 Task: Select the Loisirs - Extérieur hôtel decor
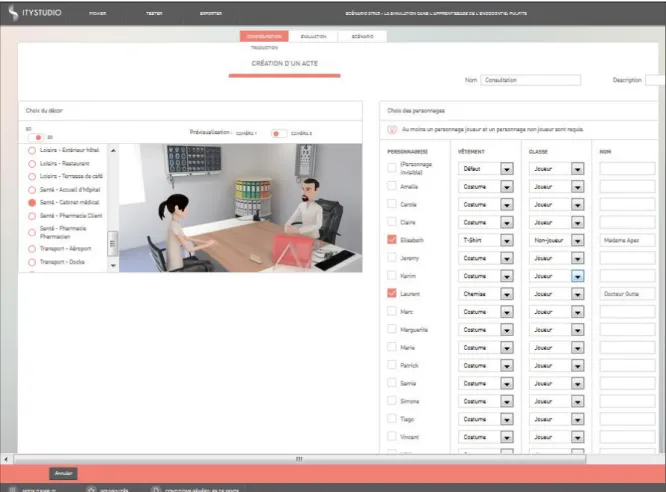tap(32, 150)
